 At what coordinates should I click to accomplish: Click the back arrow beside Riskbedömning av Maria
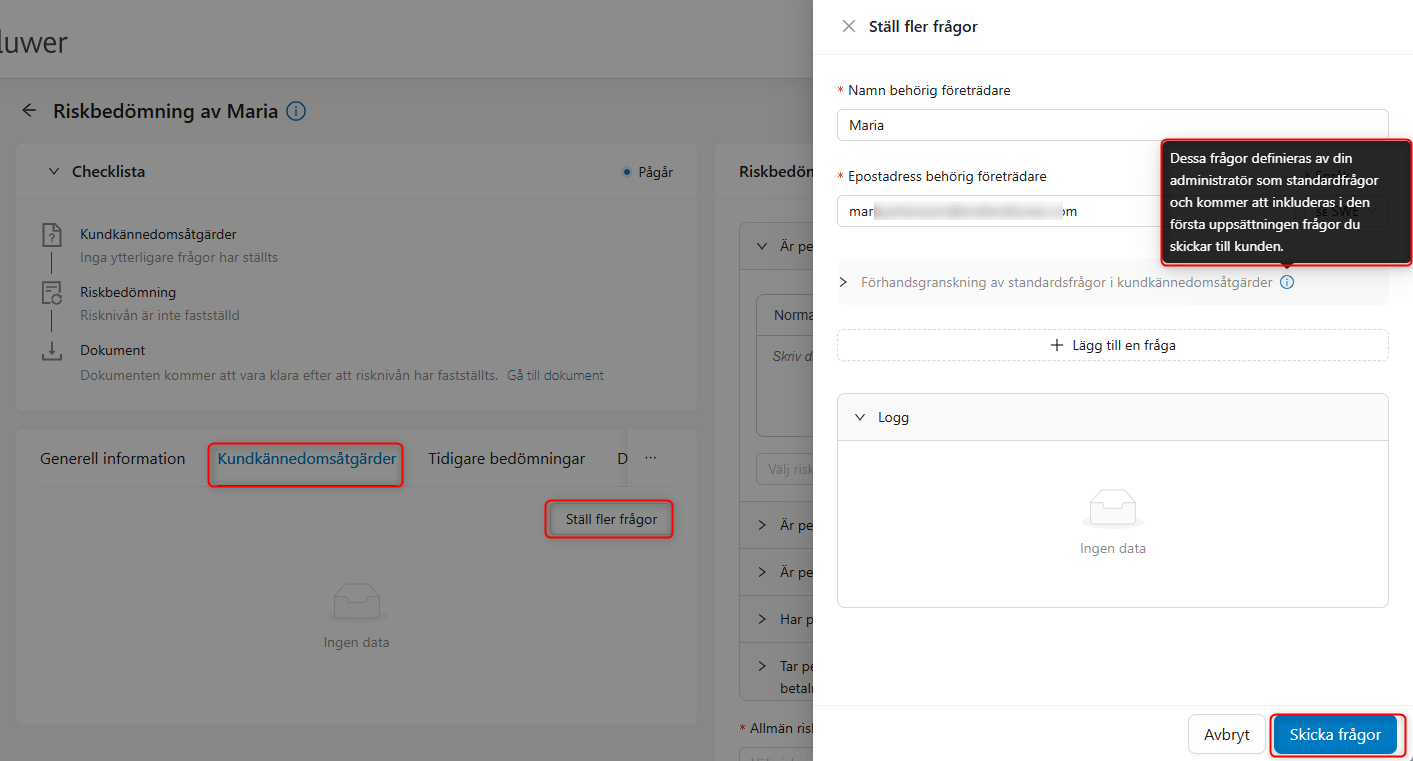29,111
